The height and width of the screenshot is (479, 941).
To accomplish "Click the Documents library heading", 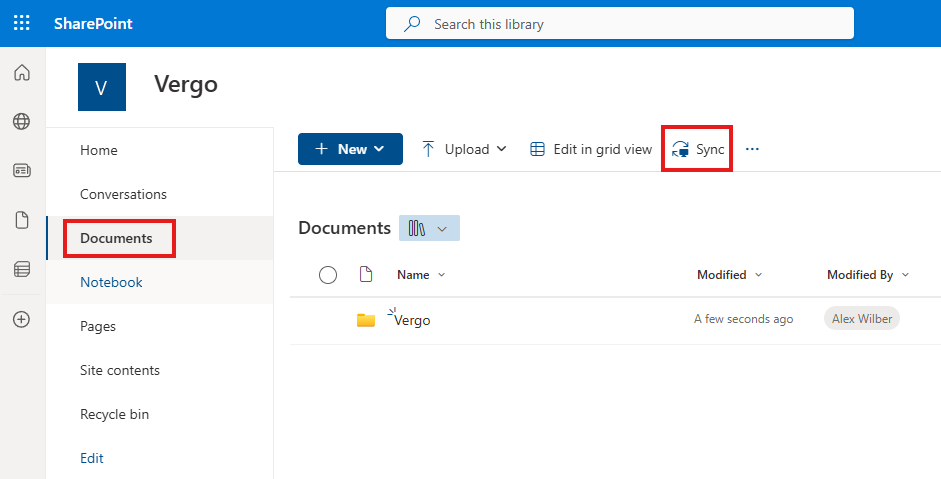I will 344,228.
